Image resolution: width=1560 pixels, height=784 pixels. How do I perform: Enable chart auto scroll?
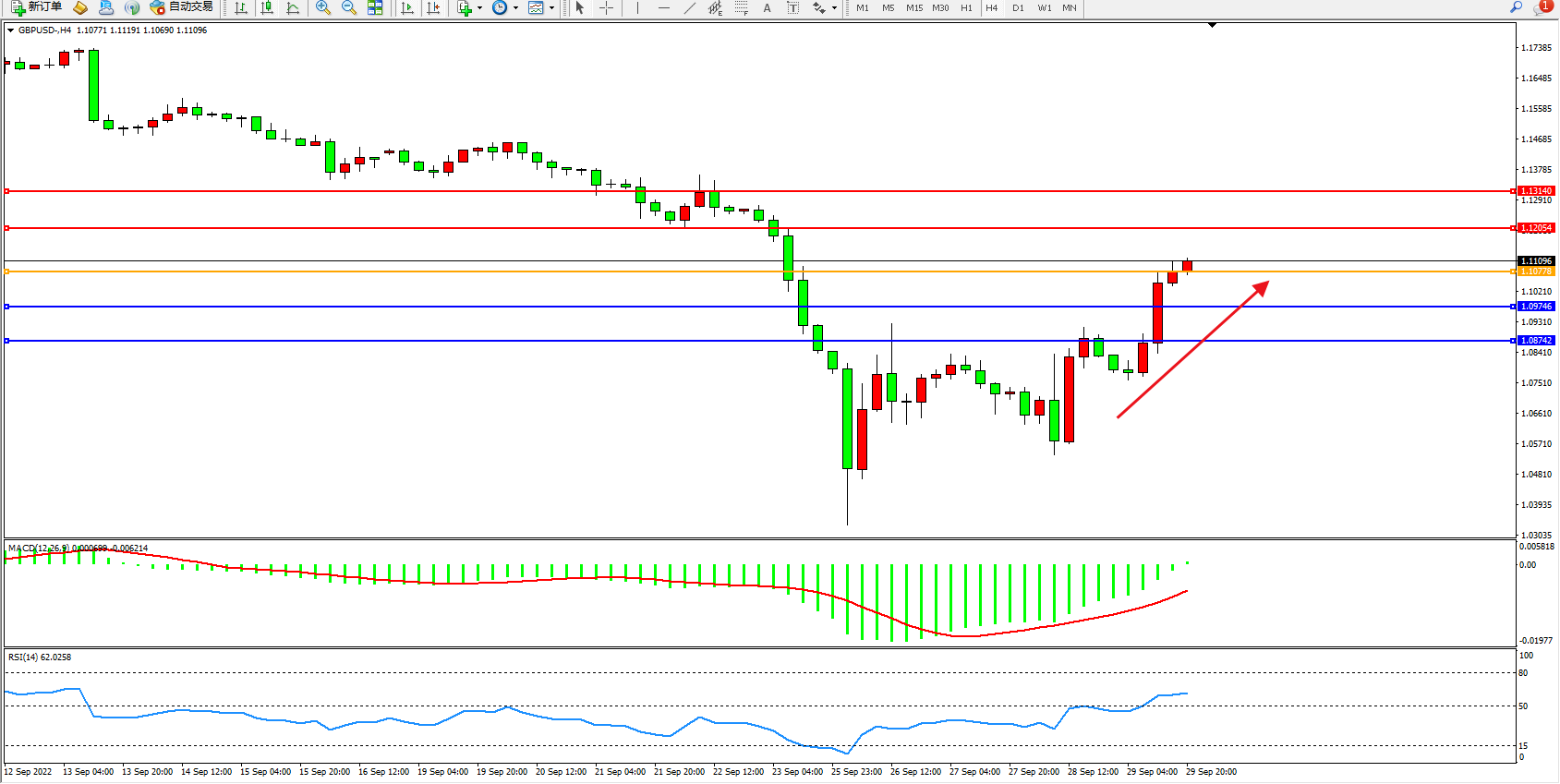(x=407, y=7)
